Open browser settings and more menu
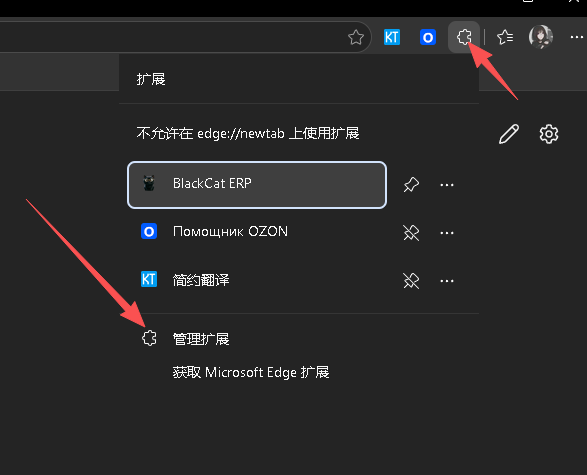The image size is (587, 475). 577,37
